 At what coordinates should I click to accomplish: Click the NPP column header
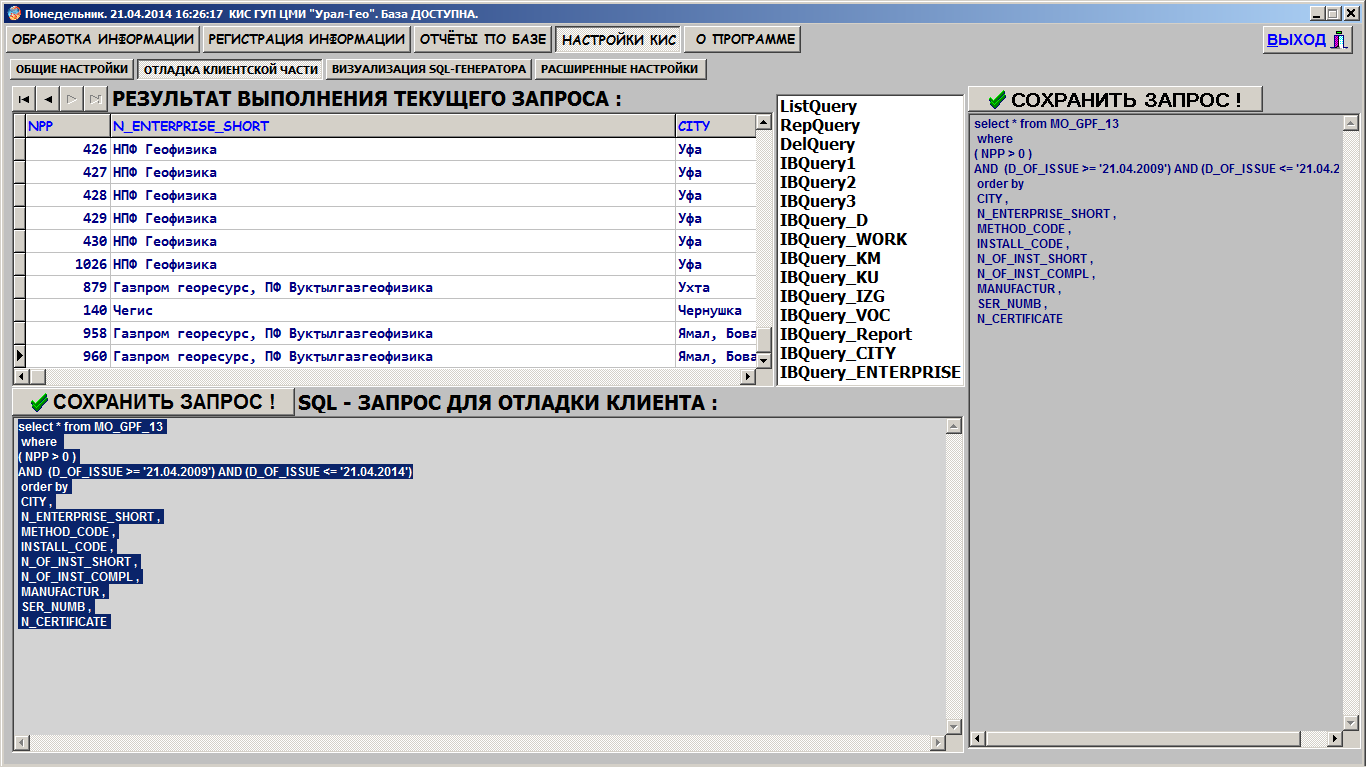[68, 126]
